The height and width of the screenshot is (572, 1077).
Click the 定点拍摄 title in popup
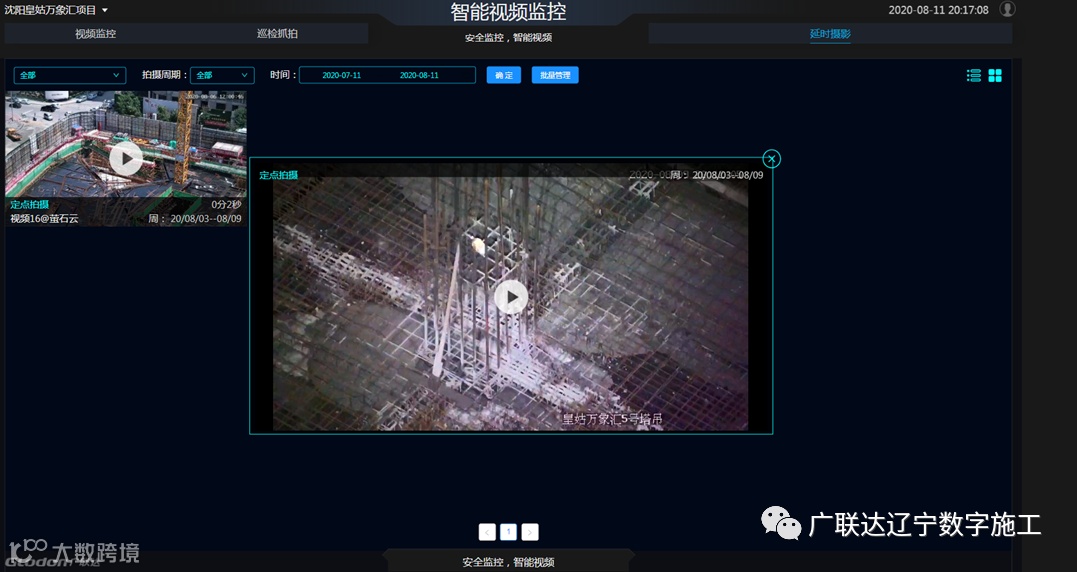[279, 175]
